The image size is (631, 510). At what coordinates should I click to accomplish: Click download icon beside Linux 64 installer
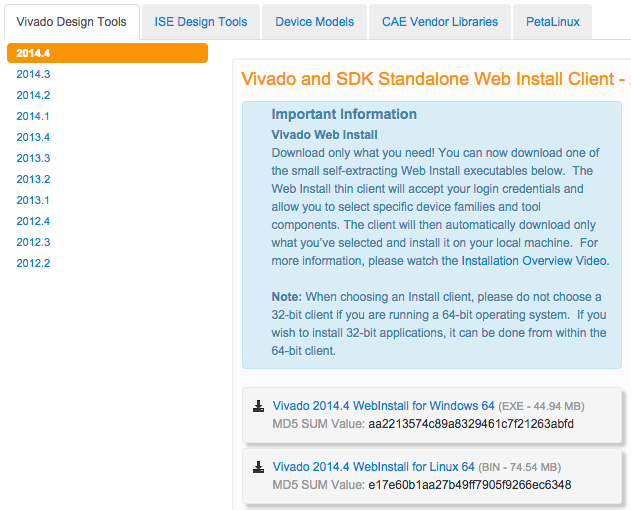pos(258,467)
